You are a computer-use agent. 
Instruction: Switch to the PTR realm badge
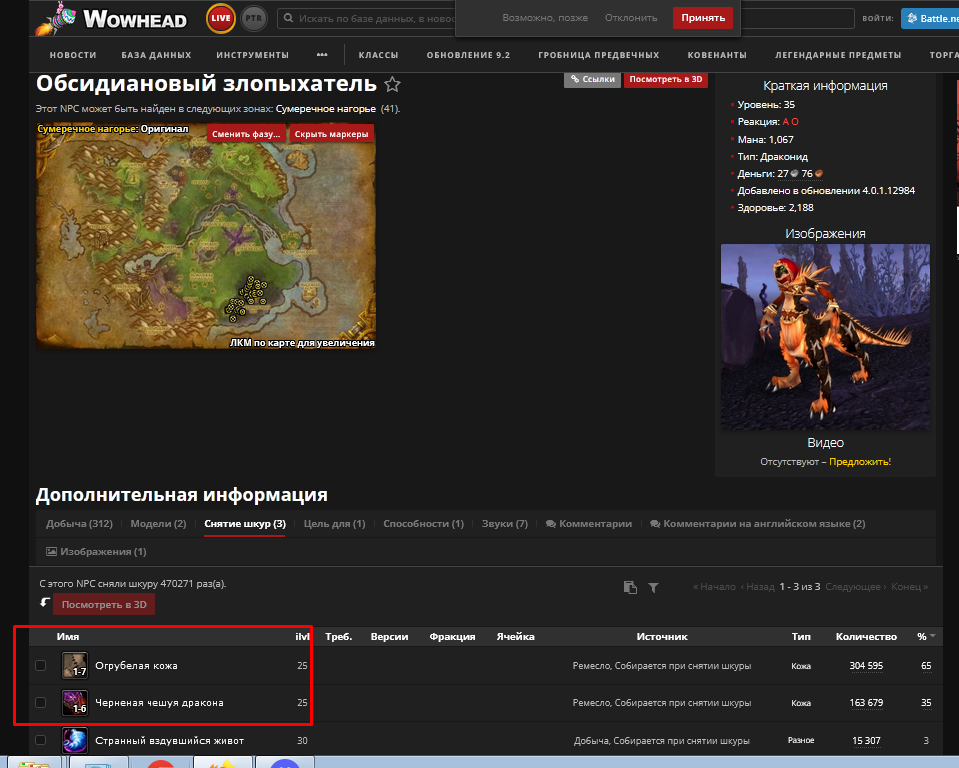tap(254, 19)
